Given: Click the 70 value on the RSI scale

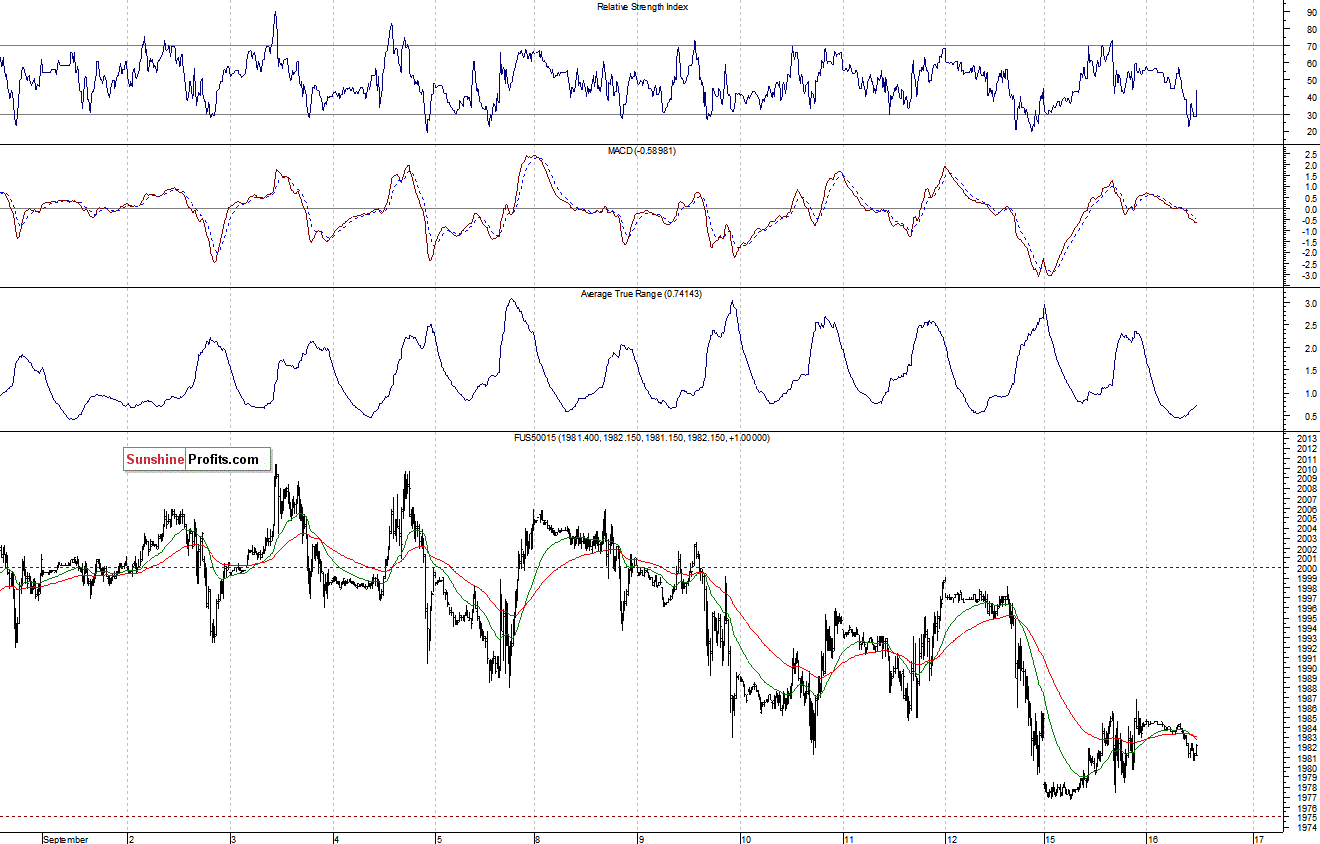Looking at the screenshot, I should tap(1310, 46).
